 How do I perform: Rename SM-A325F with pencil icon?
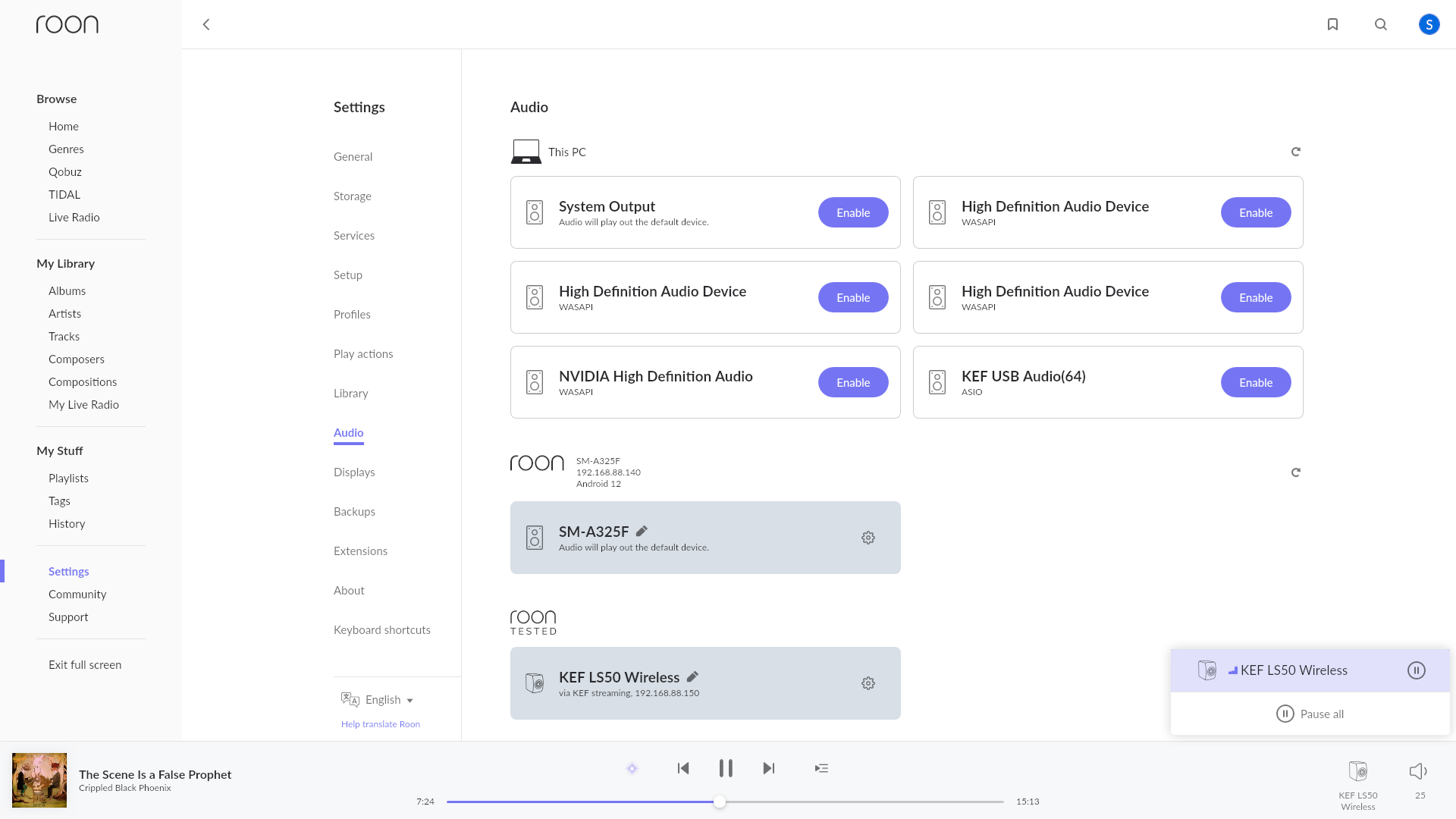pos(642,531)
